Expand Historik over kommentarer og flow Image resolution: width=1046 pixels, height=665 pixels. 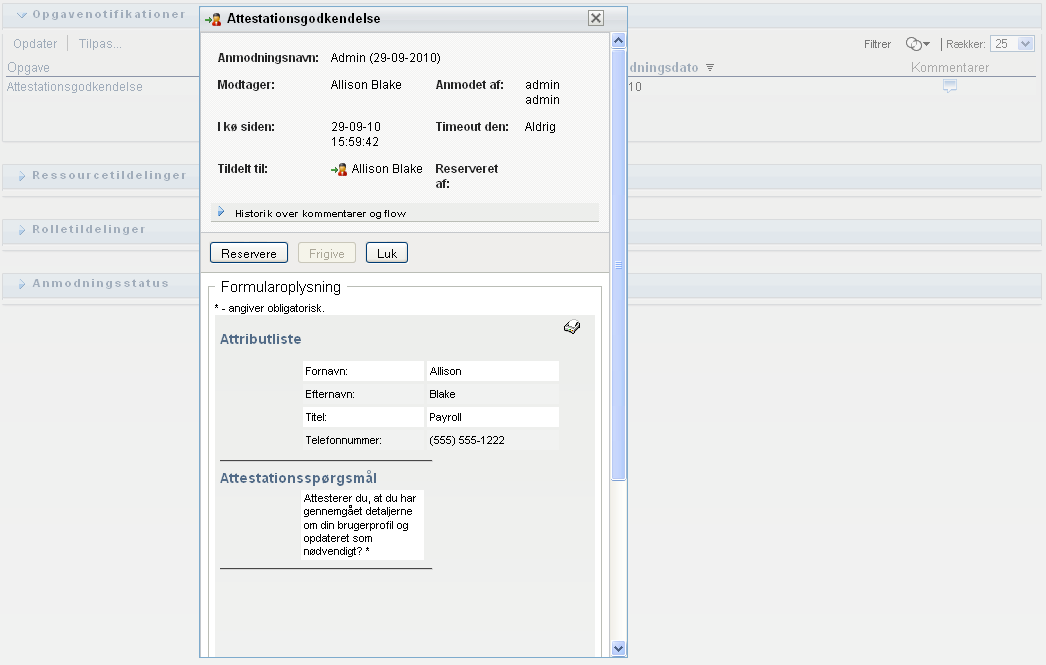click(221, 212)
